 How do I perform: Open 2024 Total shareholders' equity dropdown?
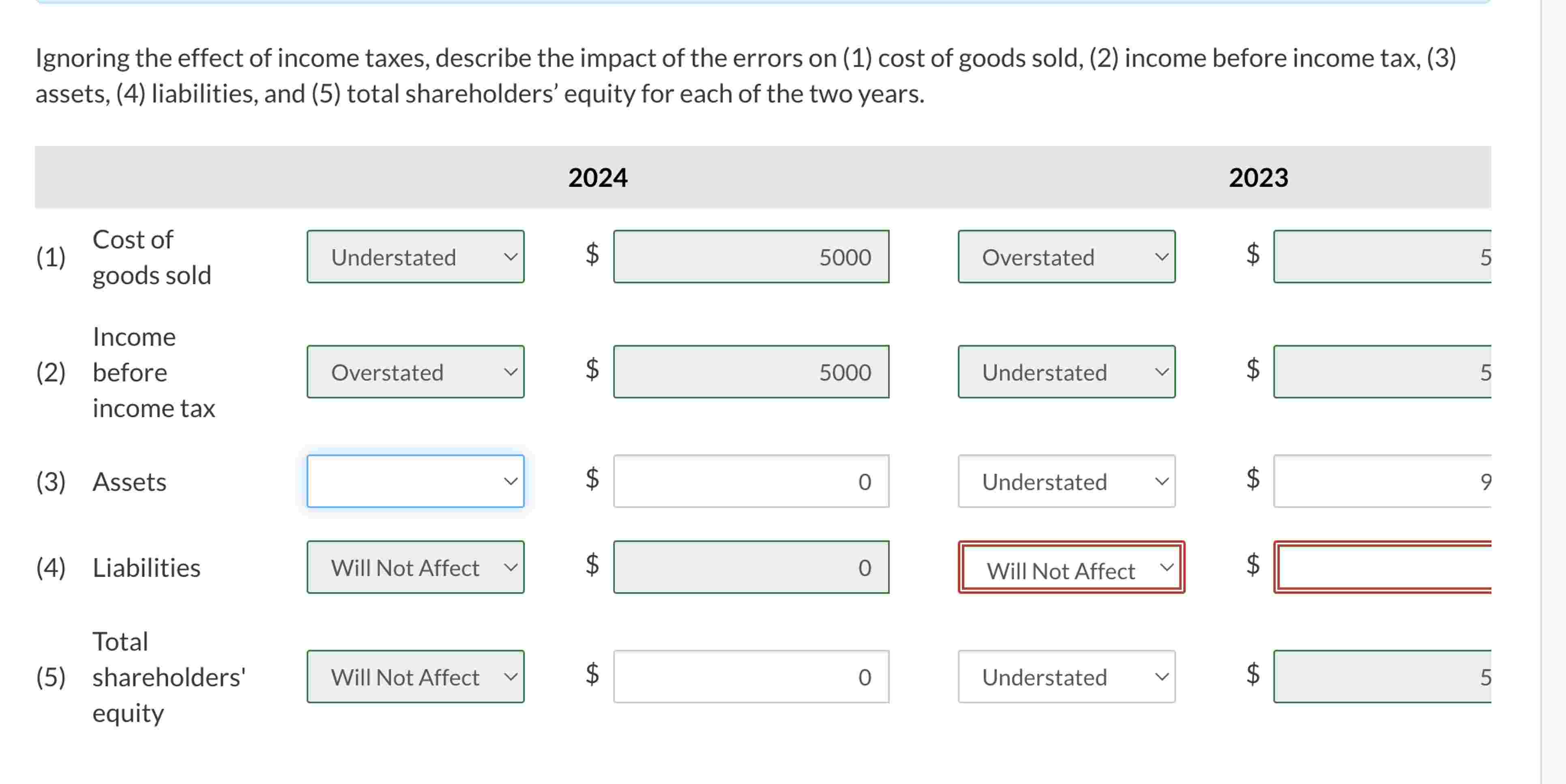point(415,677)
